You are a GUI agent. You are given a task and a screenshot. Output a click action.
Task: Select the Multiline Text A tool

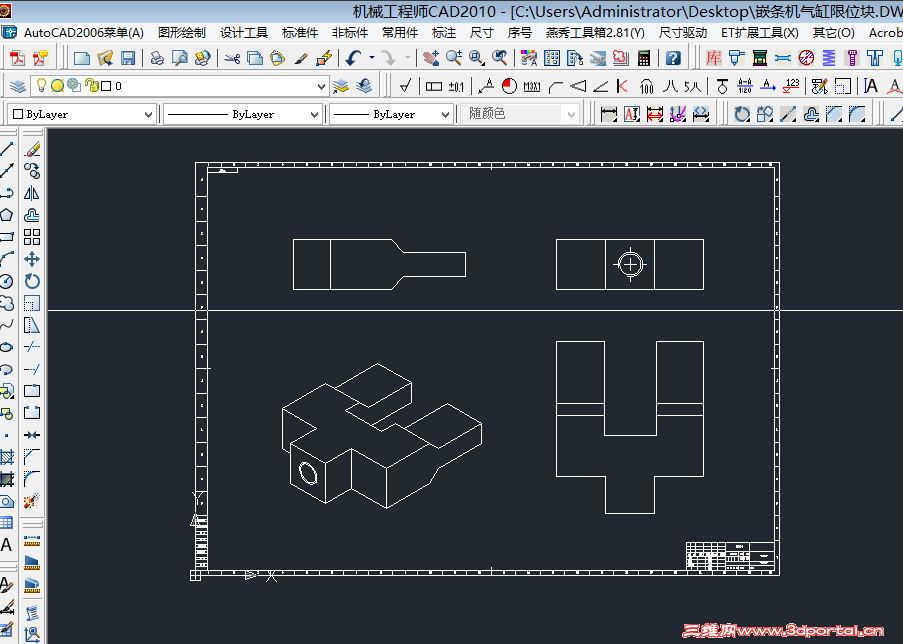point(6,544)
